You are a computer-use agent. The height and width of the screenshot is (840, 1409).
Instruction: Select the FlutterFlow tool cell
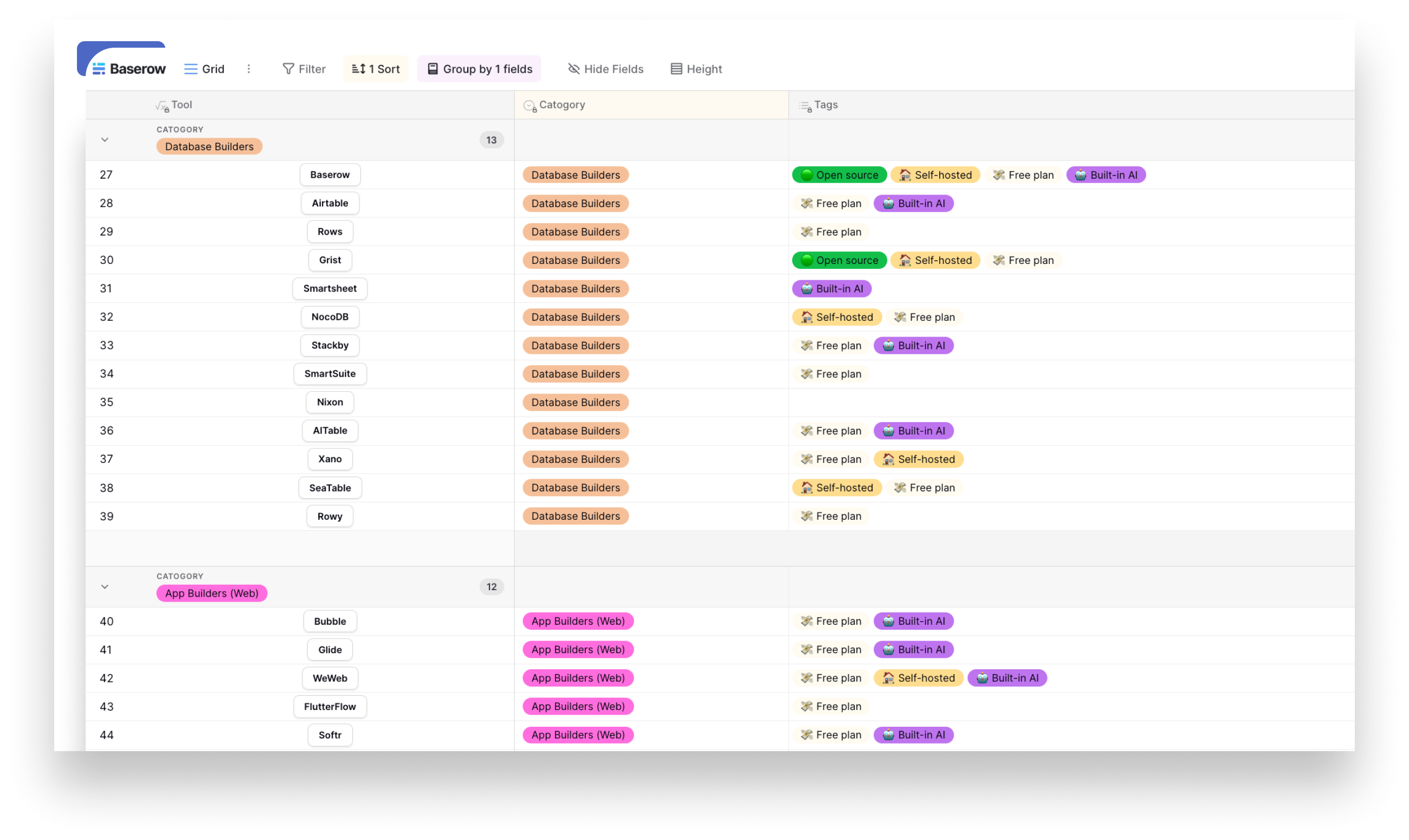pyautogui.click(x=330, y=707)
